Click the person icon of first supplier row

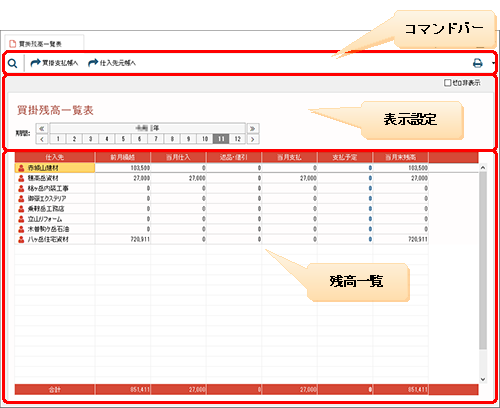[x=21, y=168]
